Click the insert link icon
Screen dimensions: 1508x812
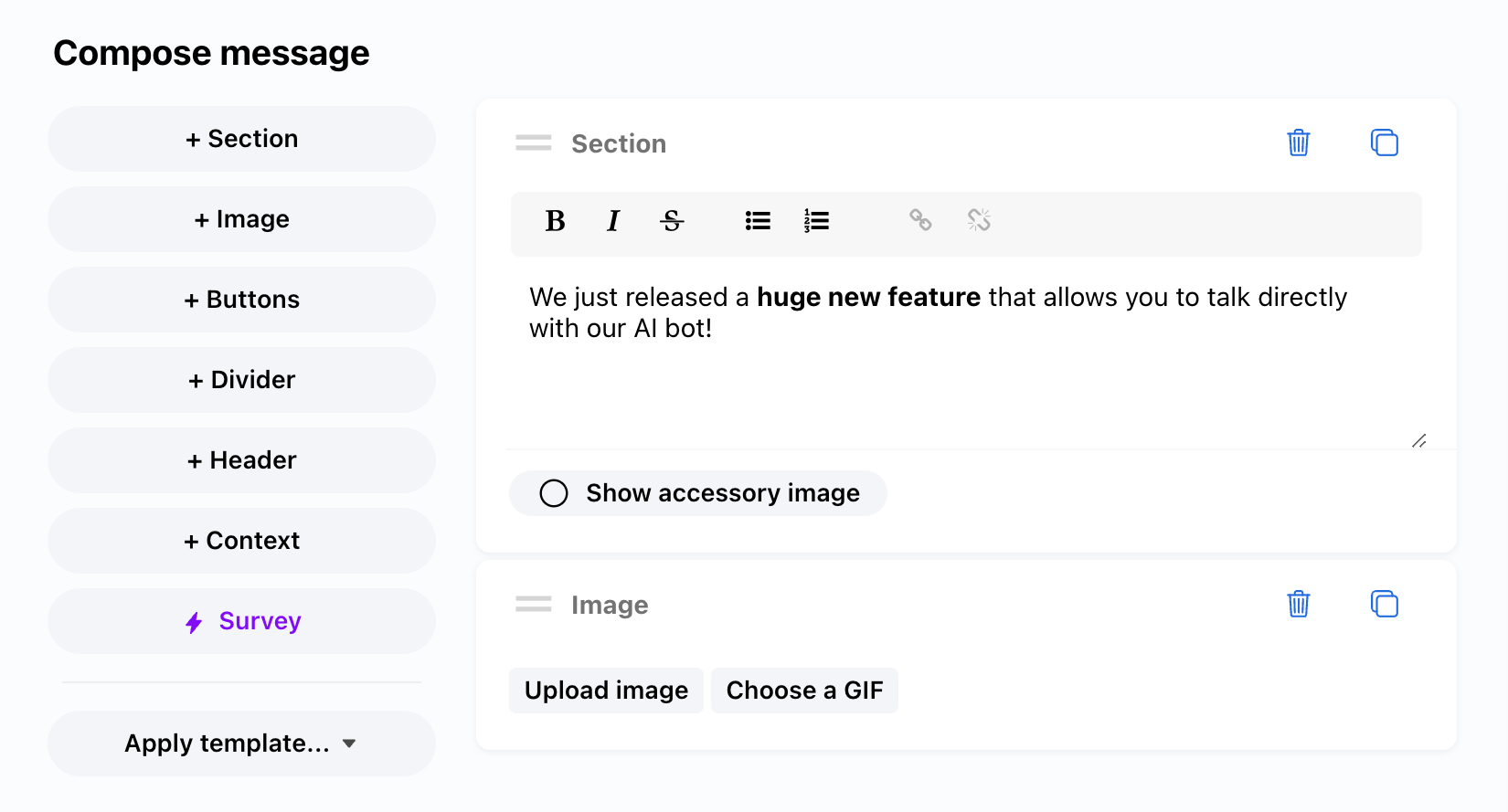click(x=920, y=220)
